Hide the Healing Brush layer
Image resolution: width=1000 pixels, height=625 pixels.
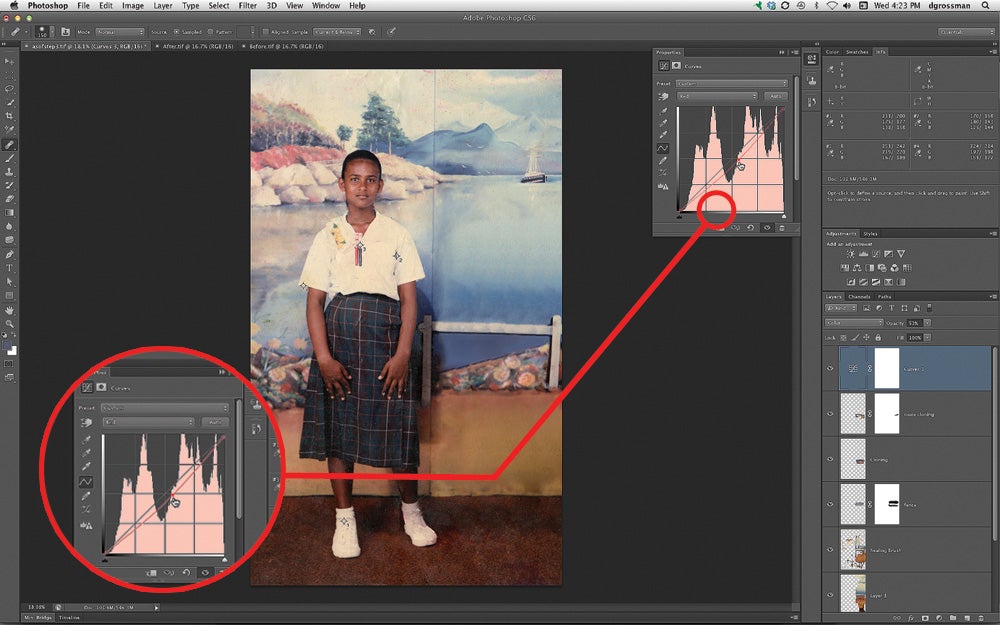coord(830,550)
